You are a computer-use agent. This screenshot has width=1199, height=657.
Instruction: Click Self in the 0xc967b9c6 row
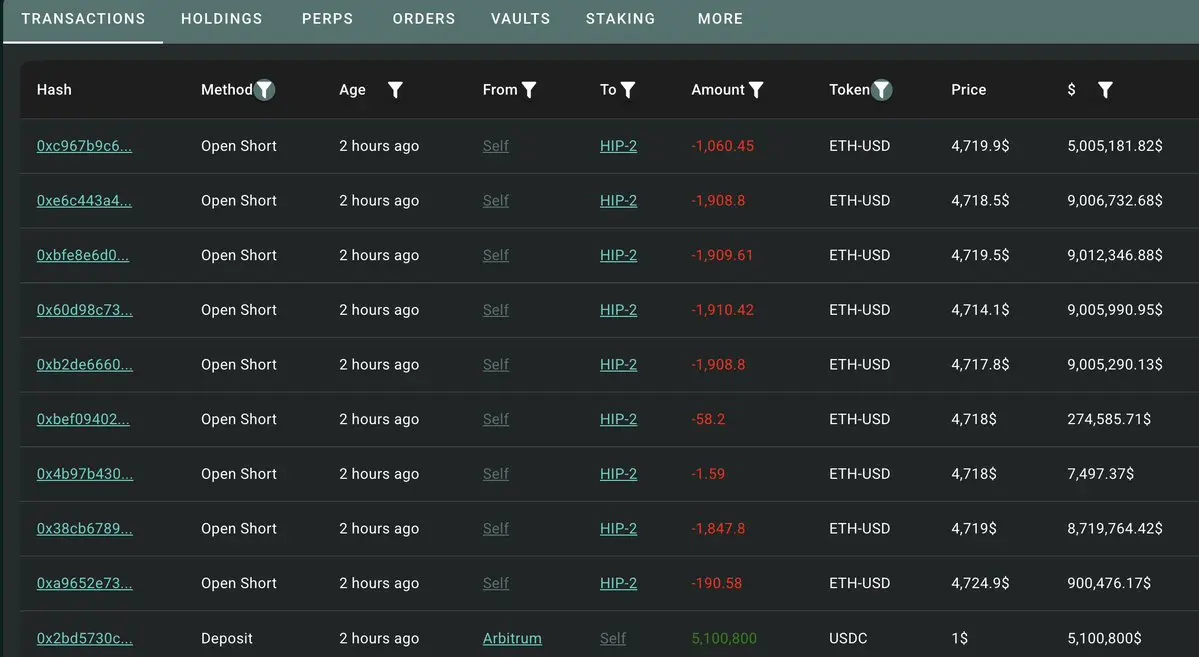(496, 145)
